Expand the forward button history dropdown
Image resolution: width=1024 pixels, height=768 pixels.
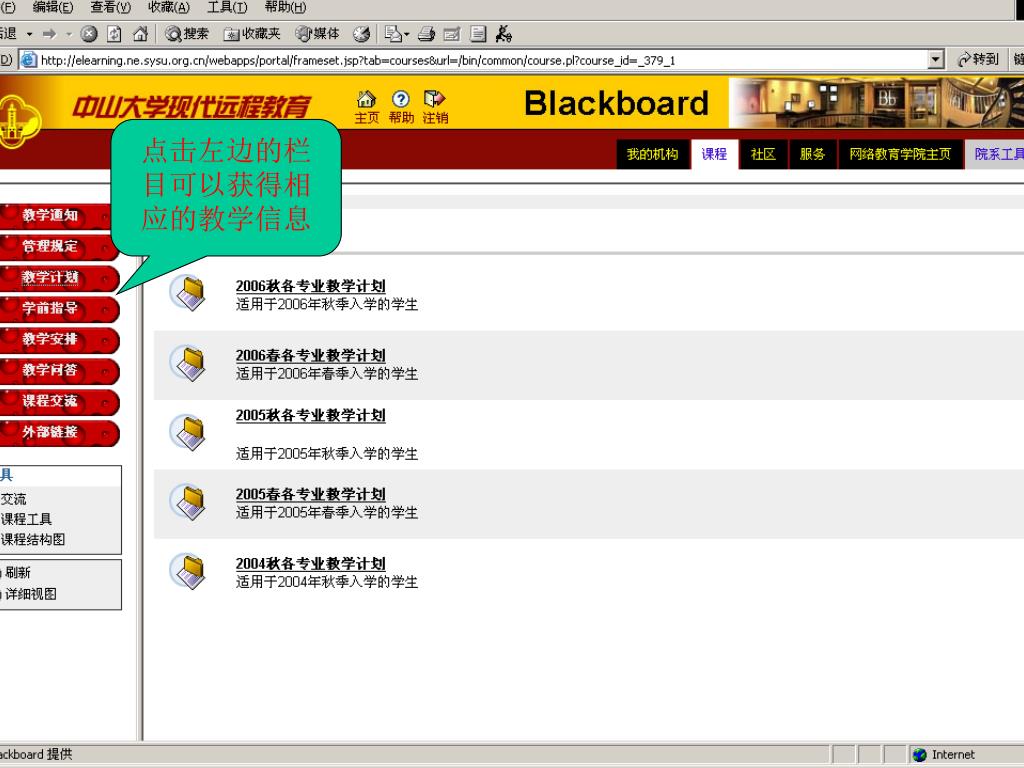click(69, 33)
